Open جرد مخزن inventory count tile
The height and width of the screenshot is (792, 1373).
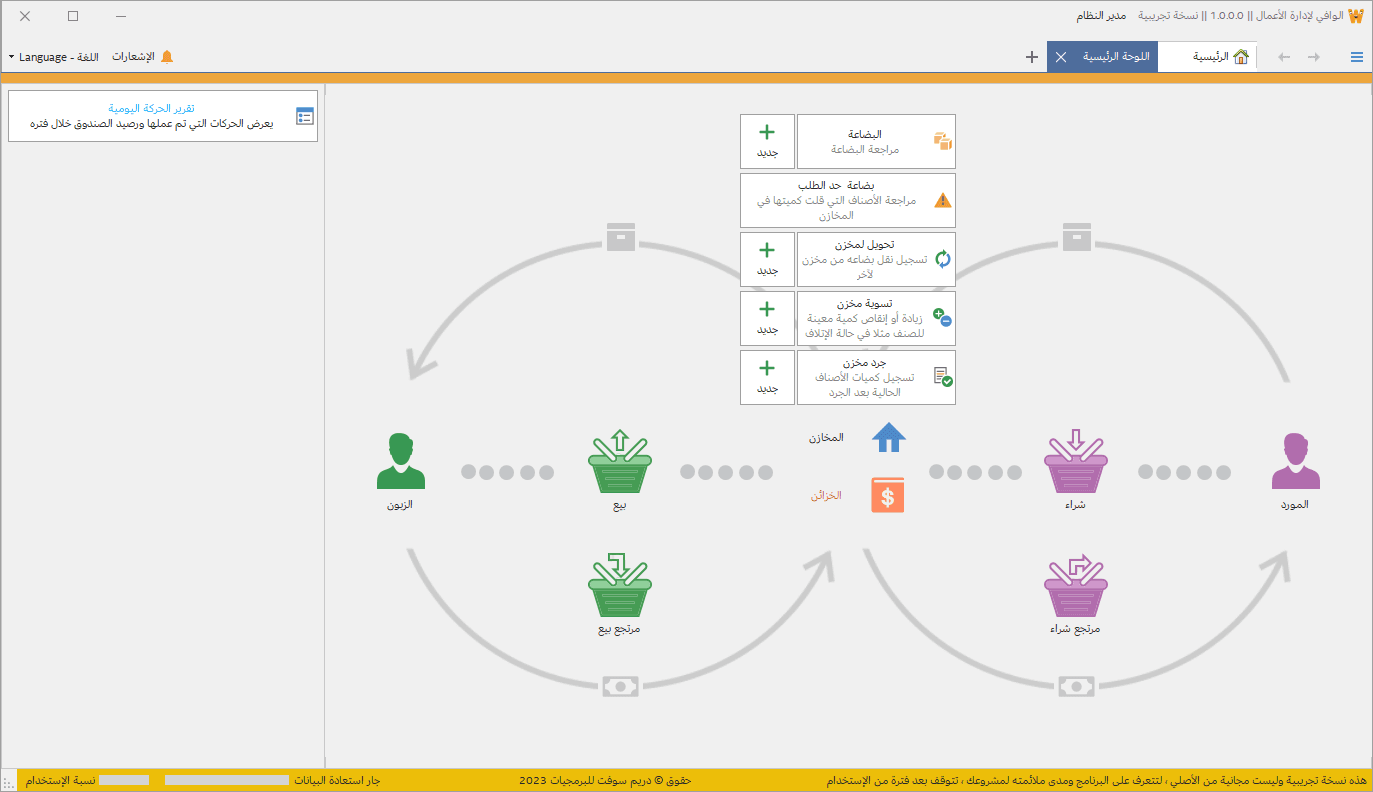[876, 377]
